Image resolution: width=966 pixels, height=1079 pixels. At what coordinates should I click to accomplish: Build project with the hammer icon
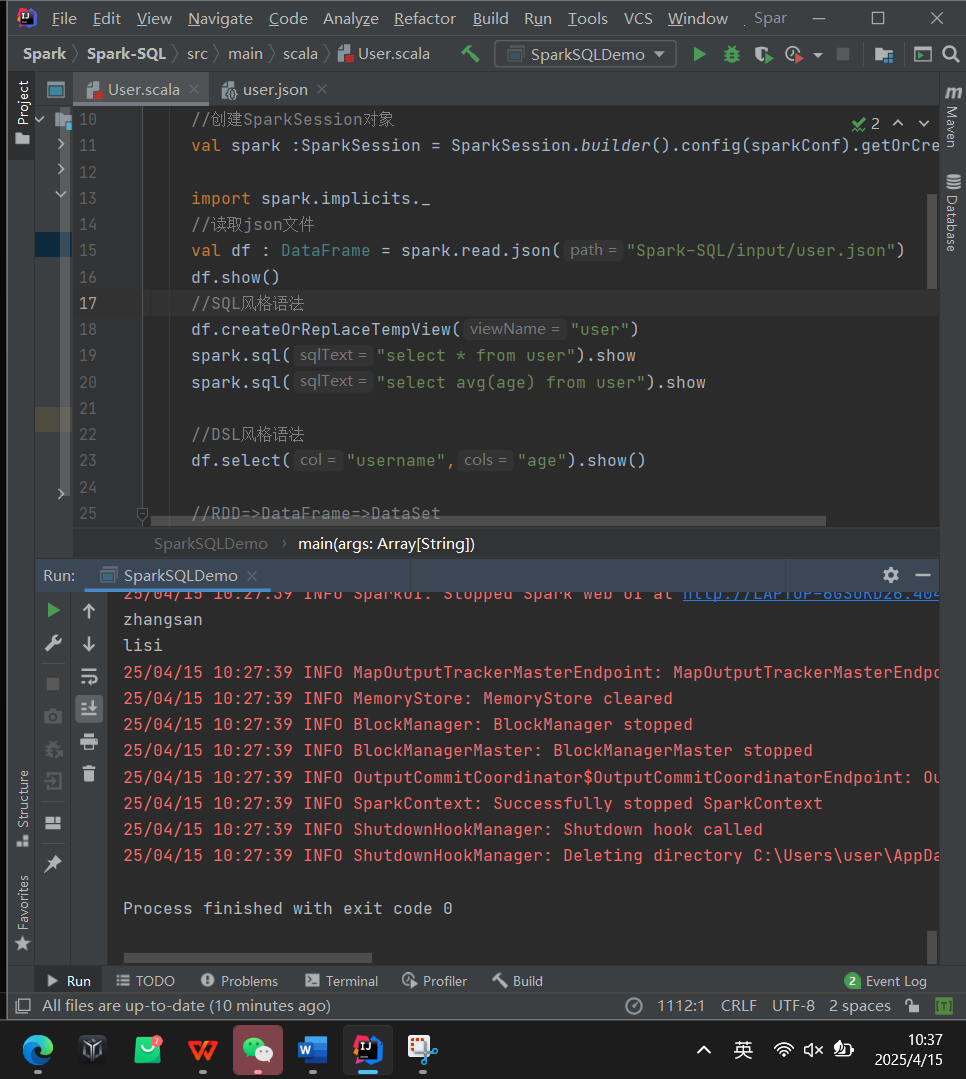(471, 54)
